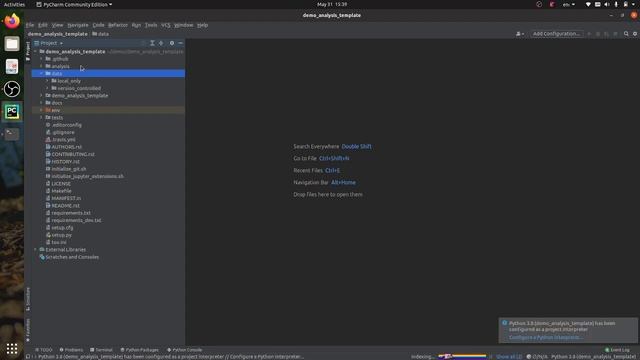The width and height of the screenshot is (640, 360).
Task: Open Project panel gear options
Action: [172, 43]
